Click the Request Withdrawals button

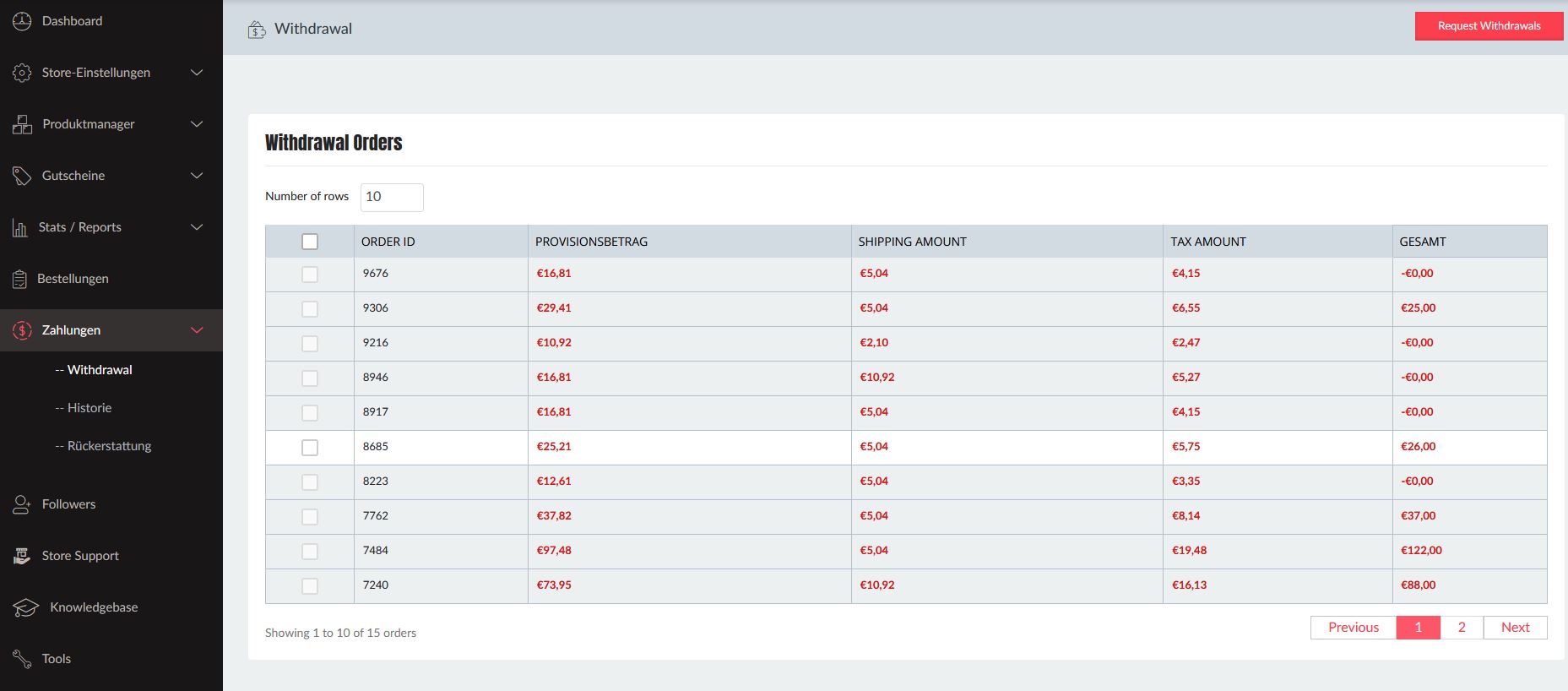click(x=1489, y=26)
